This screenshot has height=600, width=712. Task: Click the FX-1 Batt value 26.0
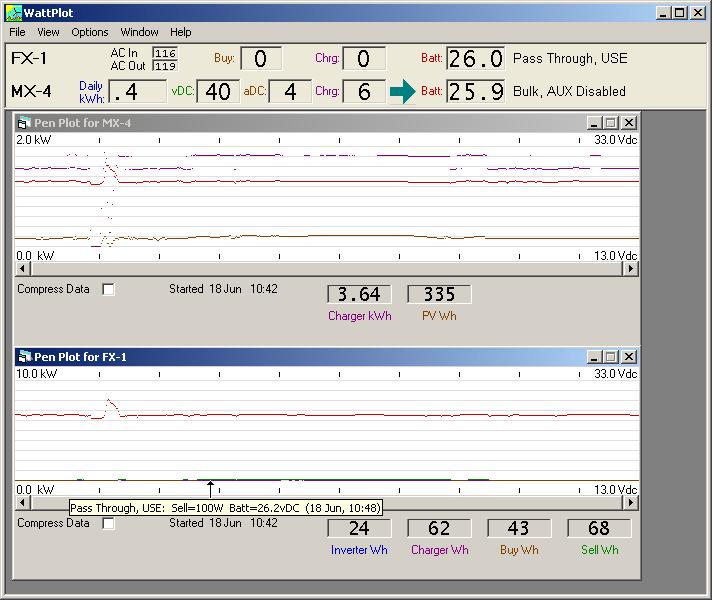[475, 59]
